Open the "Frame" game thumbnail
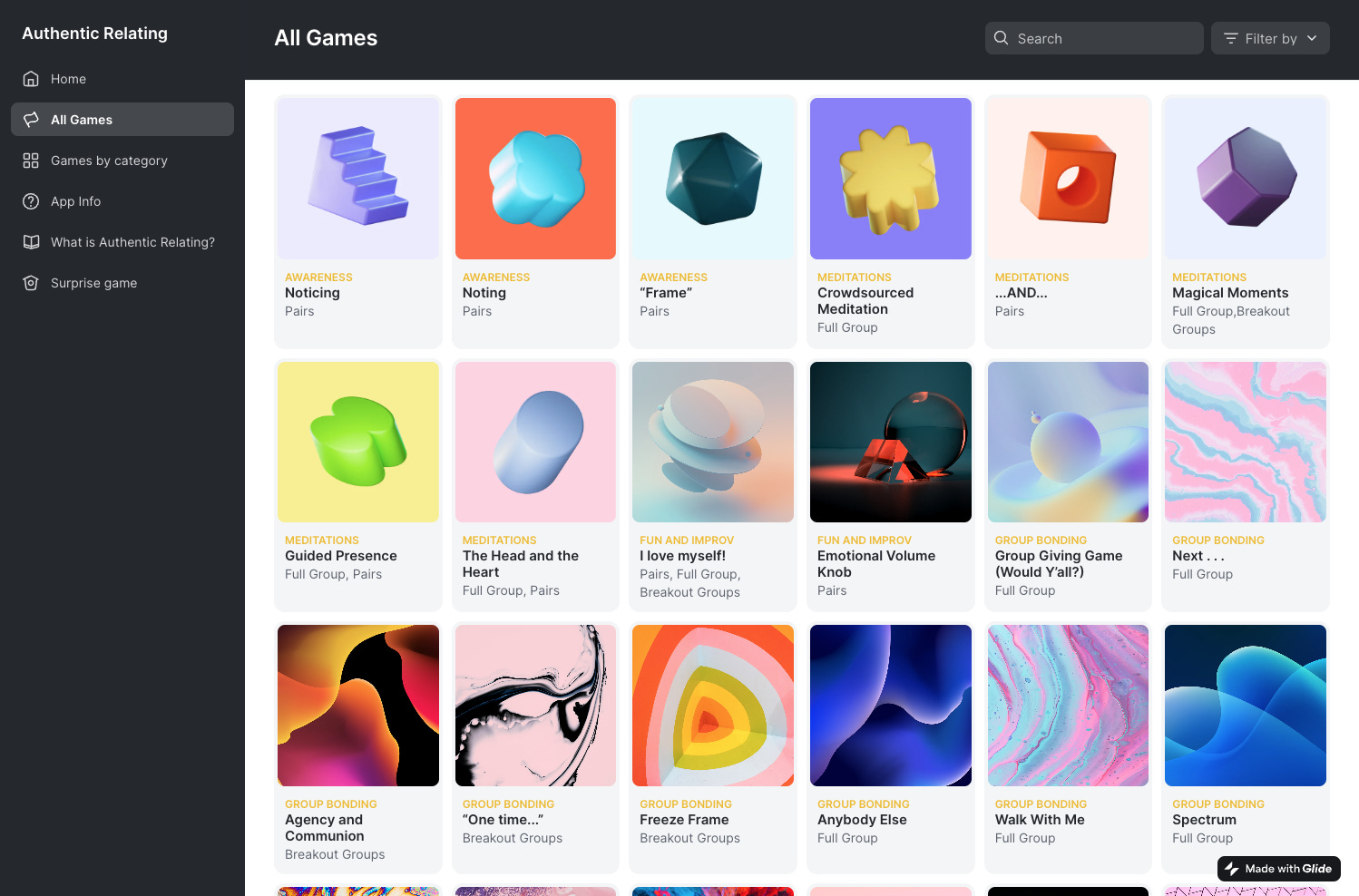This screenshot has width=1359, height=896. [713, 179]
